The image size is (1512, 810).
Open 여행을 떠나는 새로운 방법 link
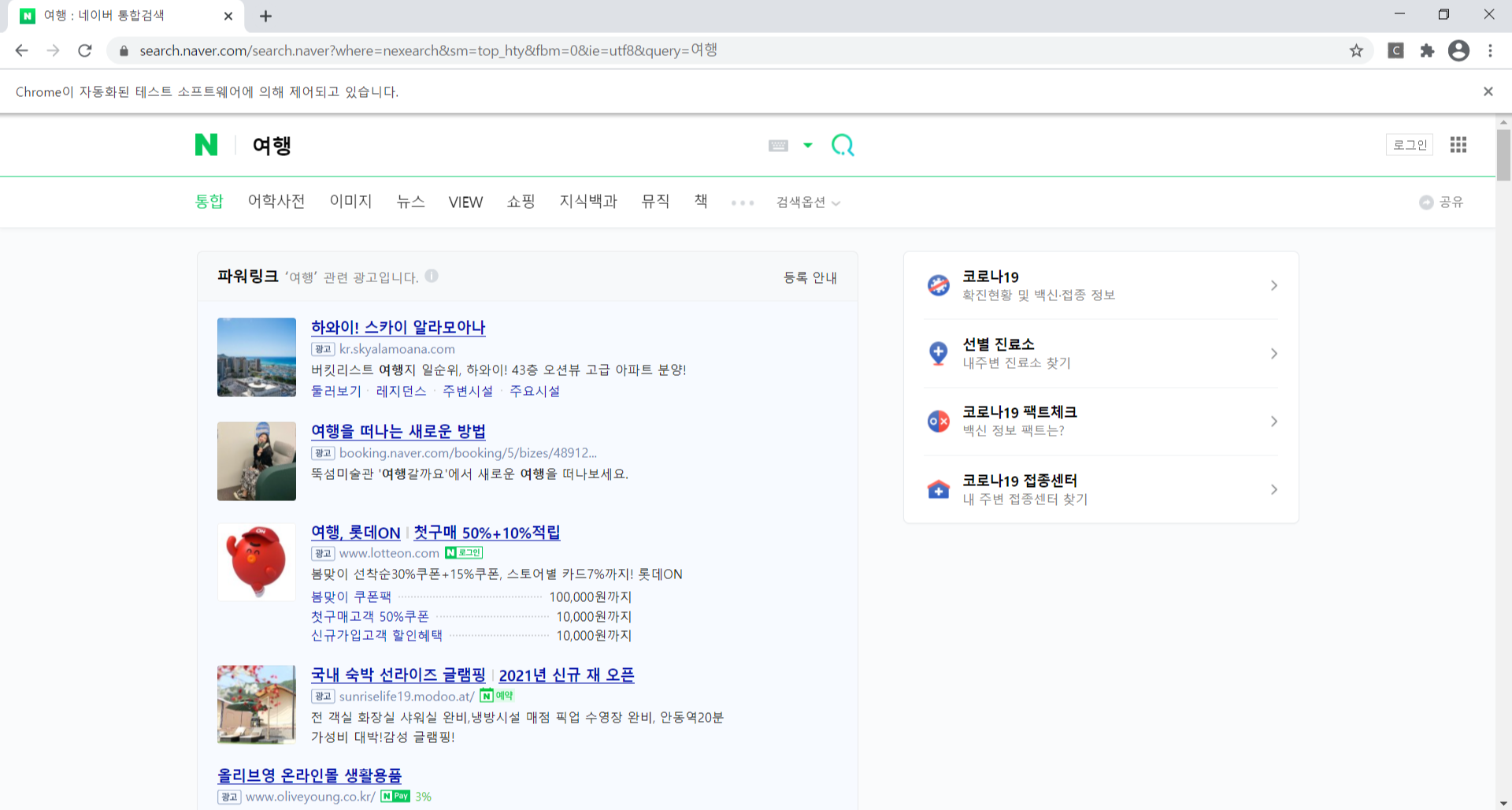coord(398,431)
